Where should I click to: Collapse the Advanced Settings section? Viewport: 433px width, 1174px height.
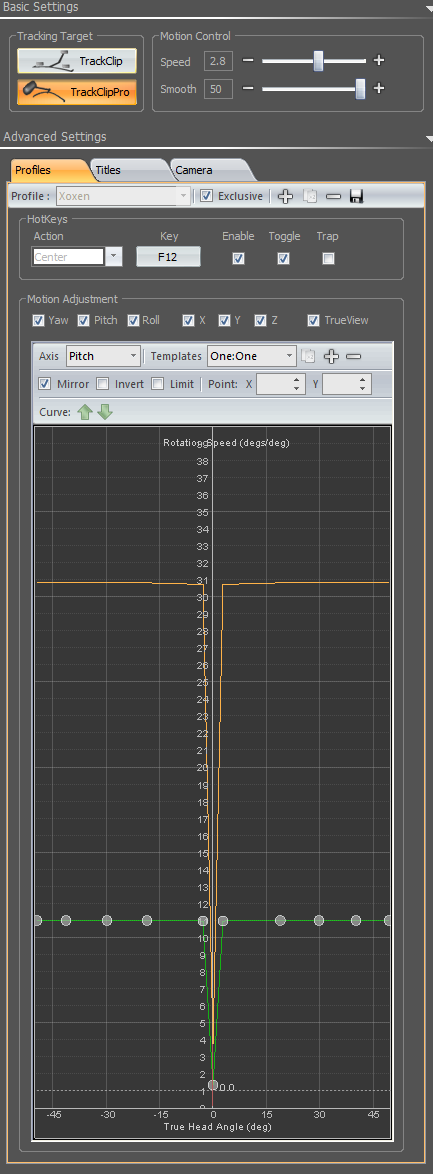pos(429,139)
